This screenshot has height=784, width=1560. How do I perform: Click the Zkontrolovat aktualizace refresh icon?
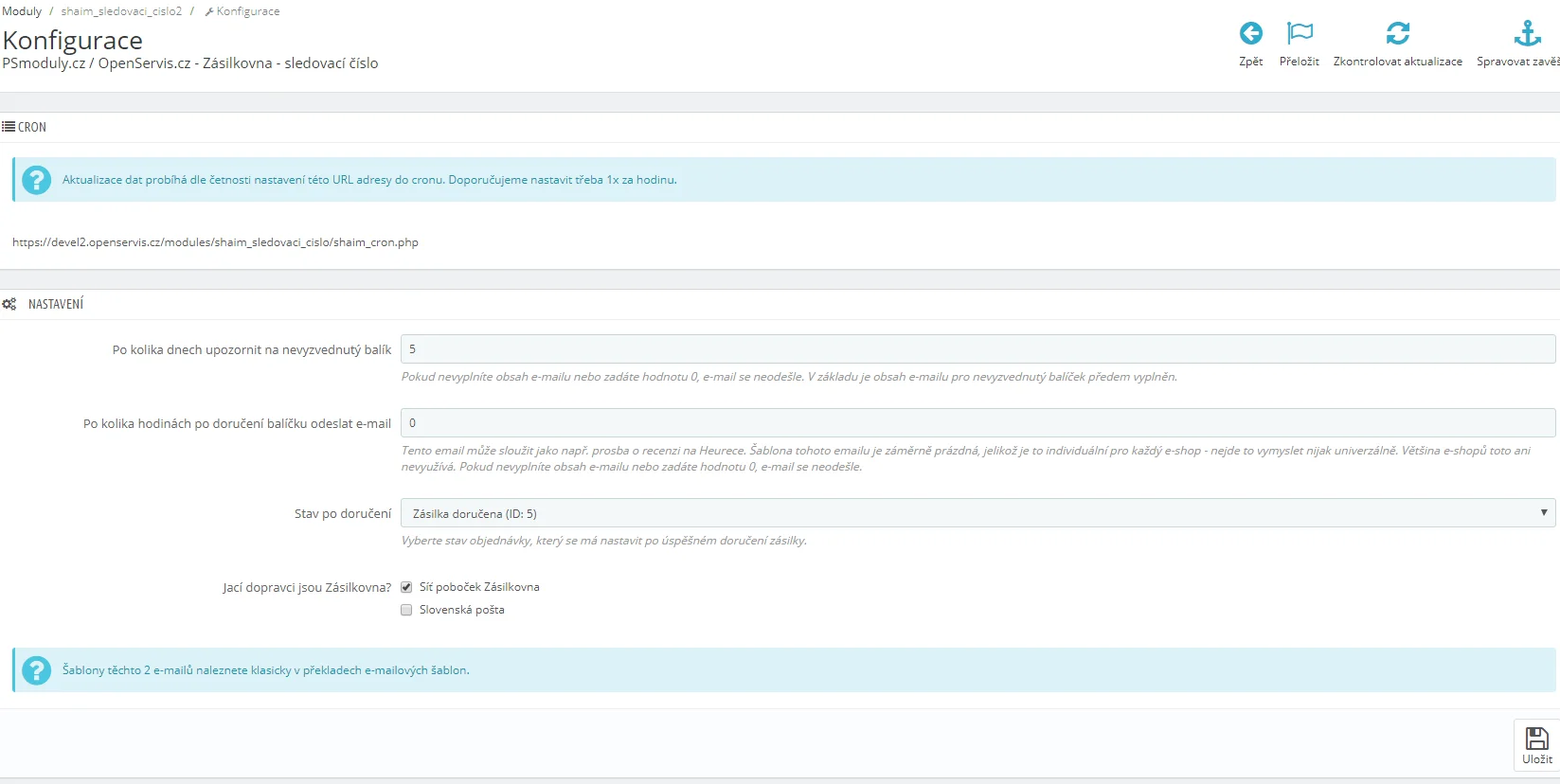coord(1397,34)
